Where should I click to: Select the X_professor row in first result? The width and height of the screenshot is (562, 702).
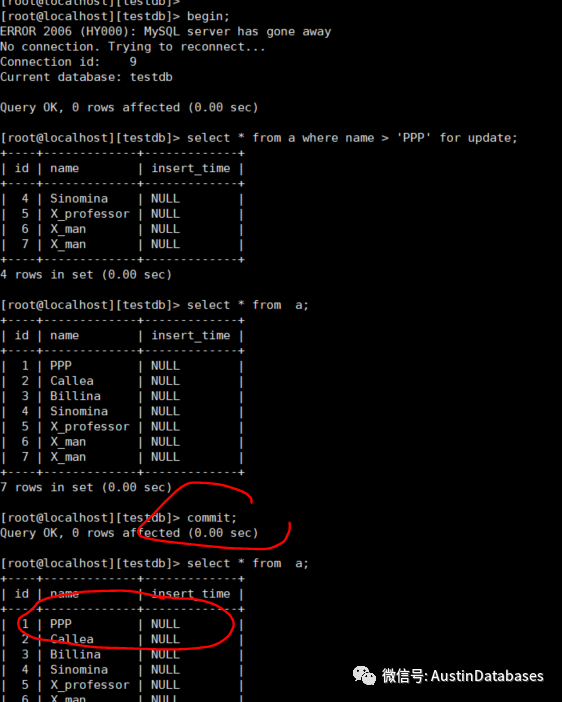[x=122, y=214]
